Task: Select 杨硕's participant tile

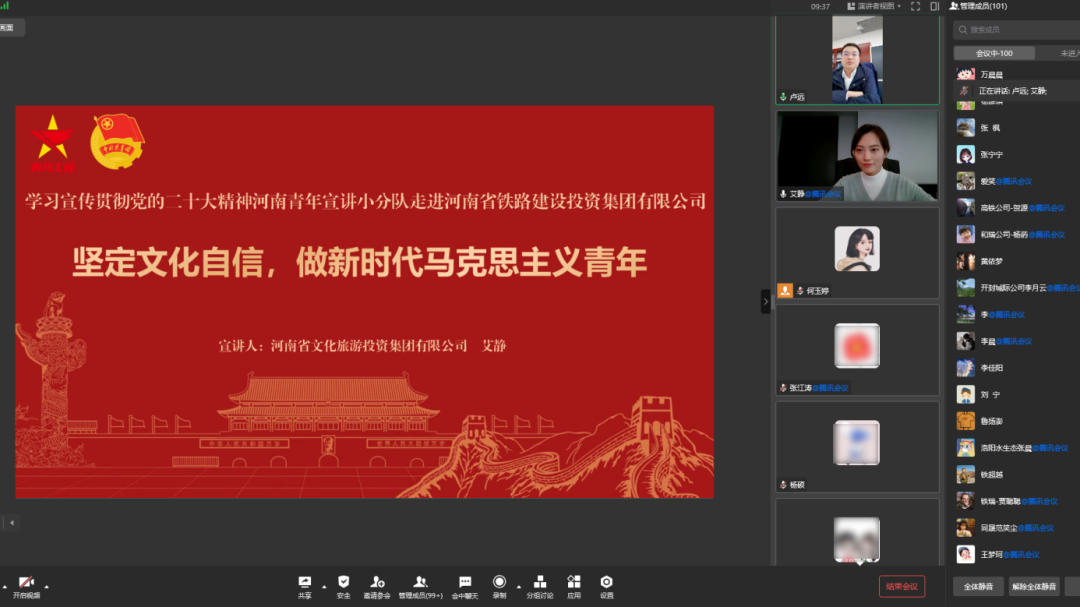Action: coord(858,447)
